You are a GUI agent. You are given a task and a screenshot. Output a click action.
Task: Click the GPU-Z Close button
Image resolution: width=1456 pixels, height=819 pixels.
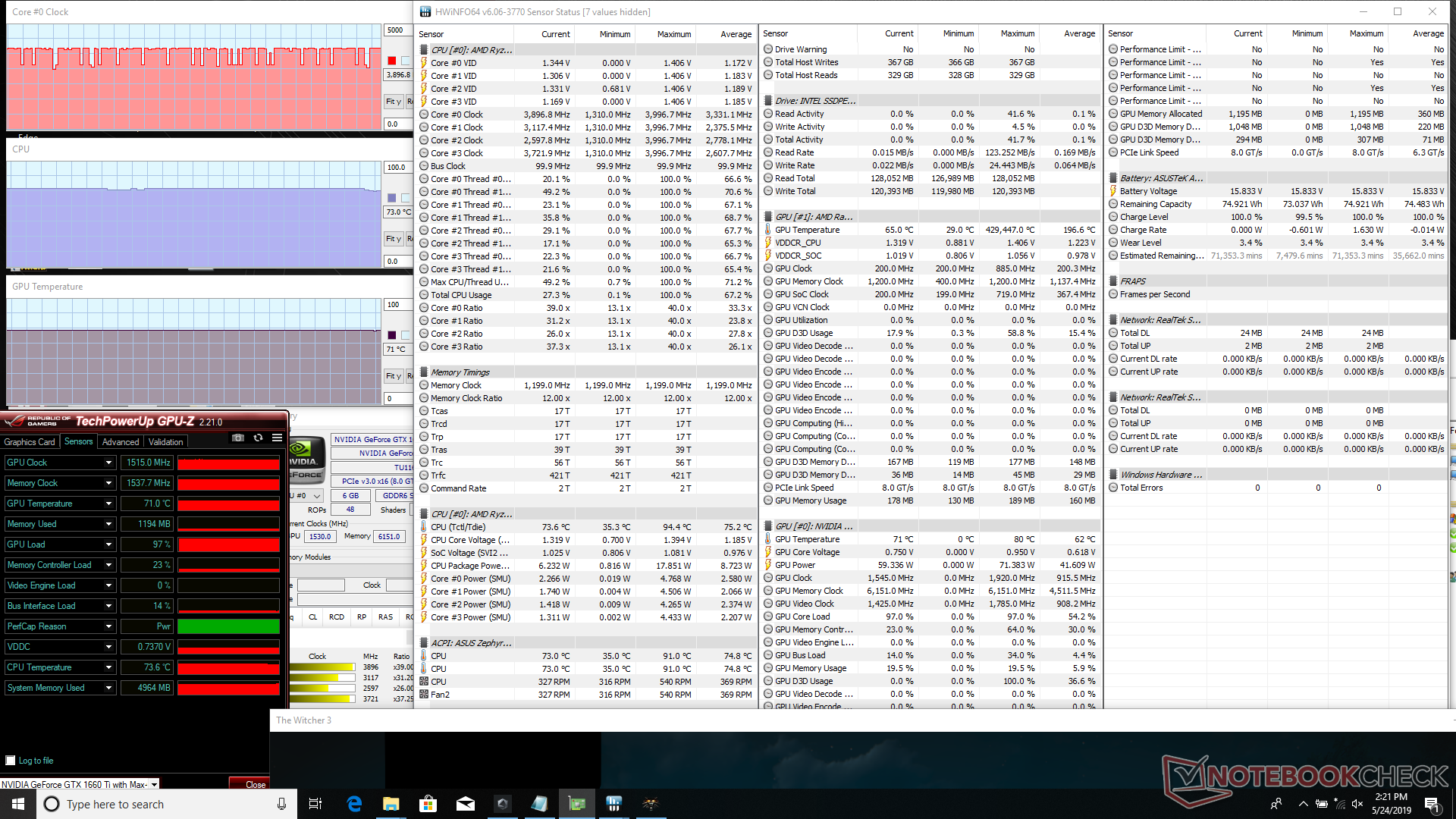(x=255, y=784)
